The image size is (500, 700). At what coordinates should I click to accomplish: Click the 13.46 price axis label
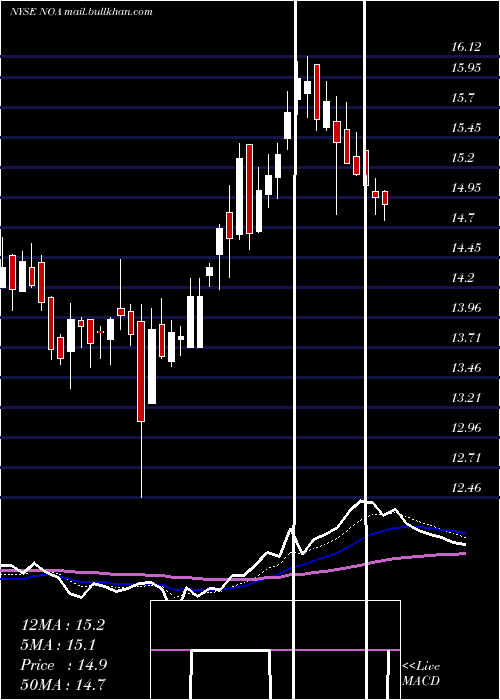point(466,368)
